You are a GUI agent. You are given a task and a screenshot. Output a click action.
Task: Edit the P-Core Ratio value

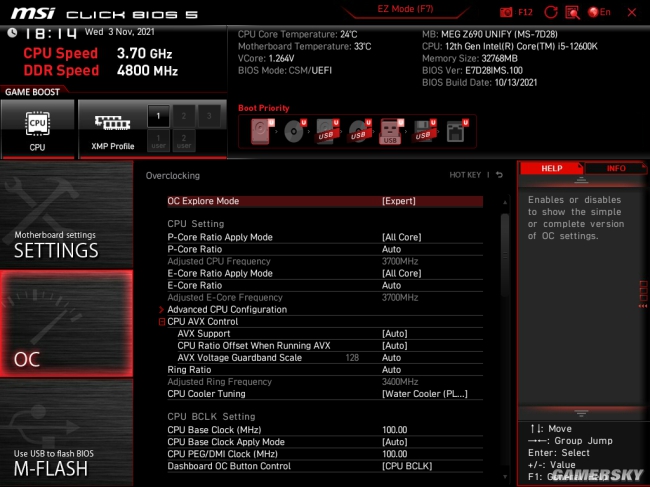tap(325, 249)
